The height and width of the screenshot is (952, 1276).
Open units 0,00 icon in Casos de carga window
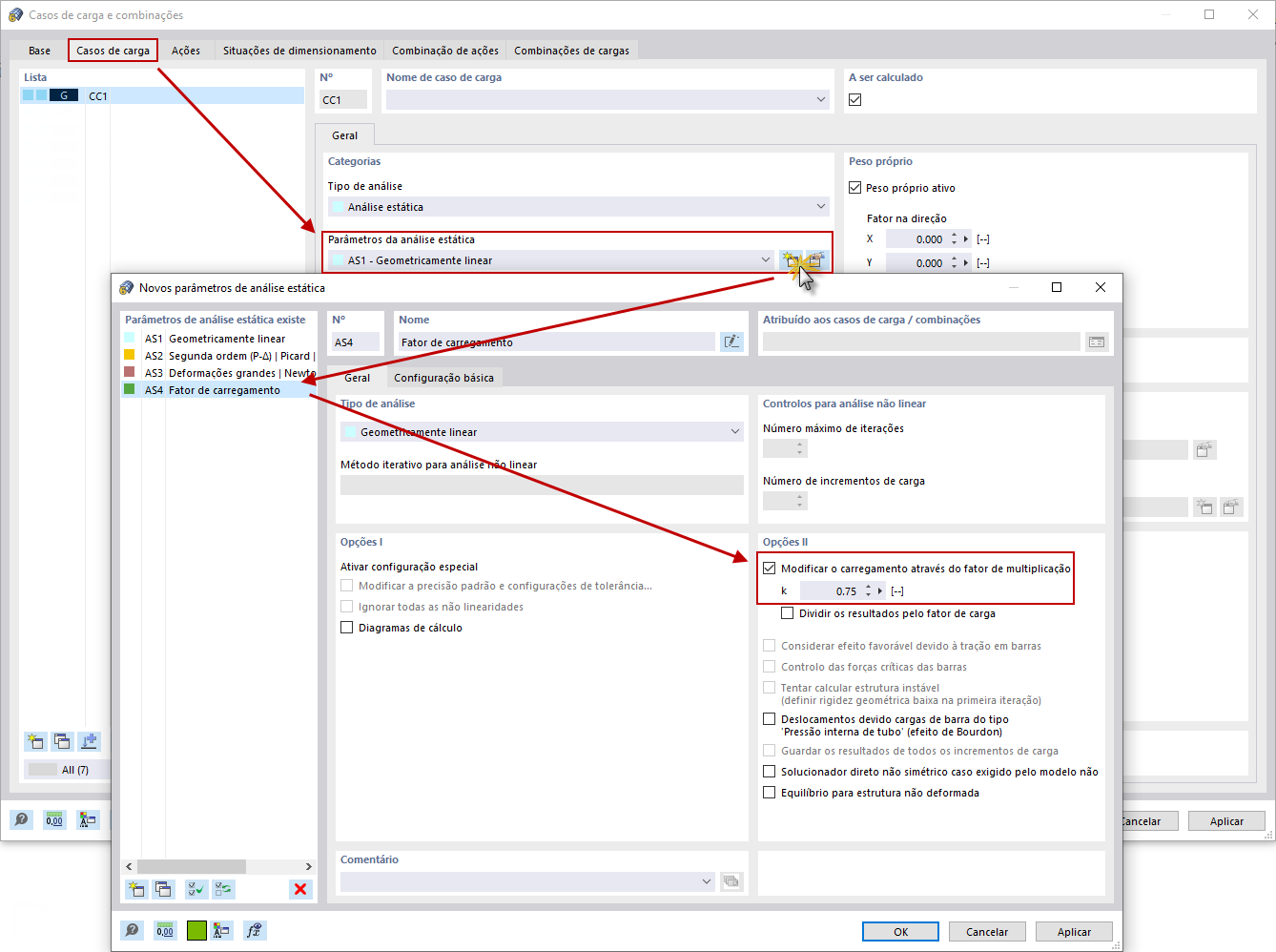coord(54,819)
